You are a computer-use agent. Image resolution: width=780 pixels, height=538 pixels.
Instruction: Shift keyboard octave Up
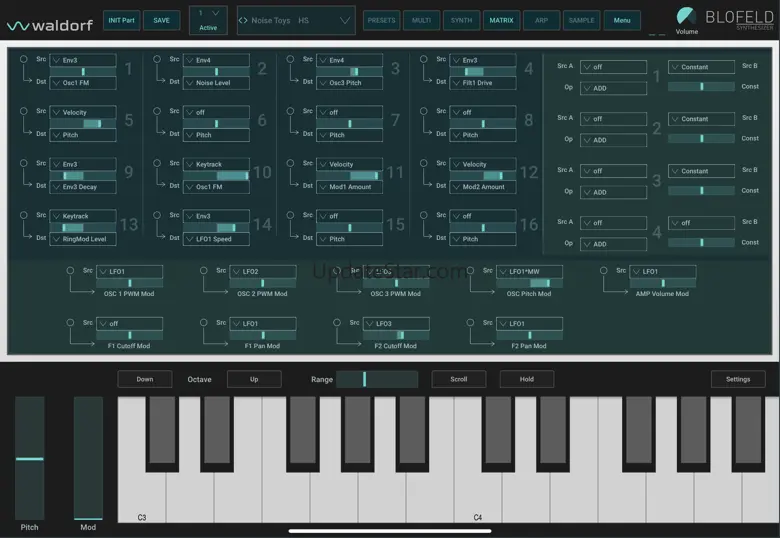254,379
